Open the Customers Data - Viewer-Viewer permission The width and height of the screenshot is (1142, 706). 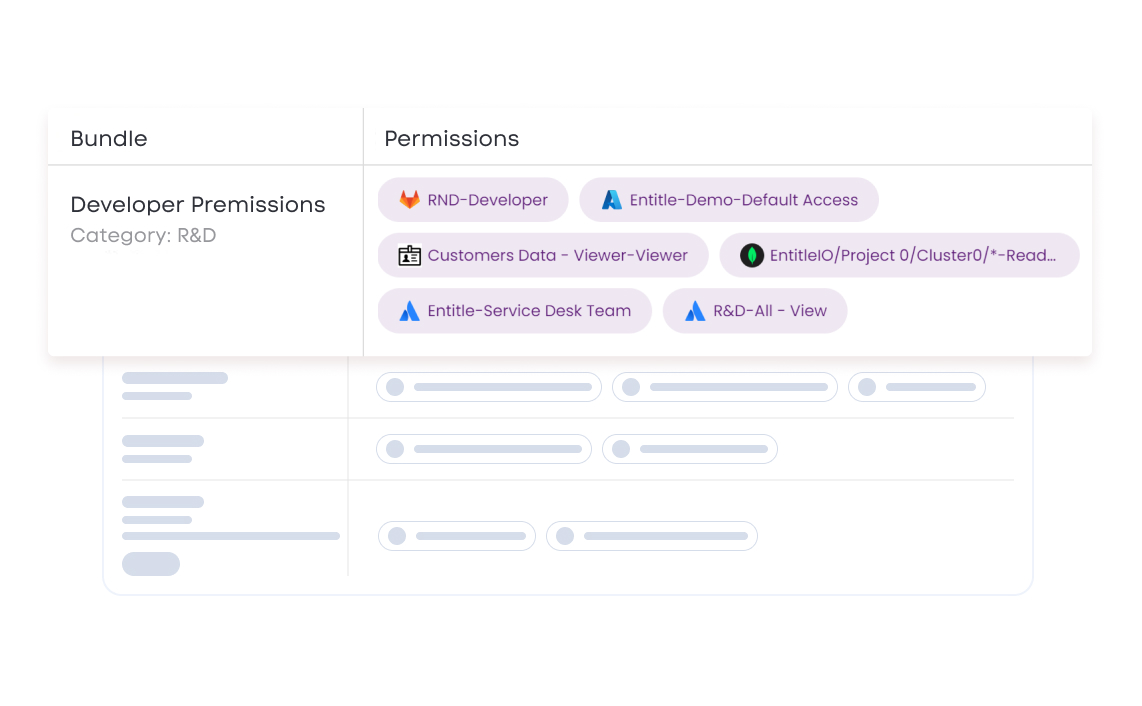tap(543, 255)
